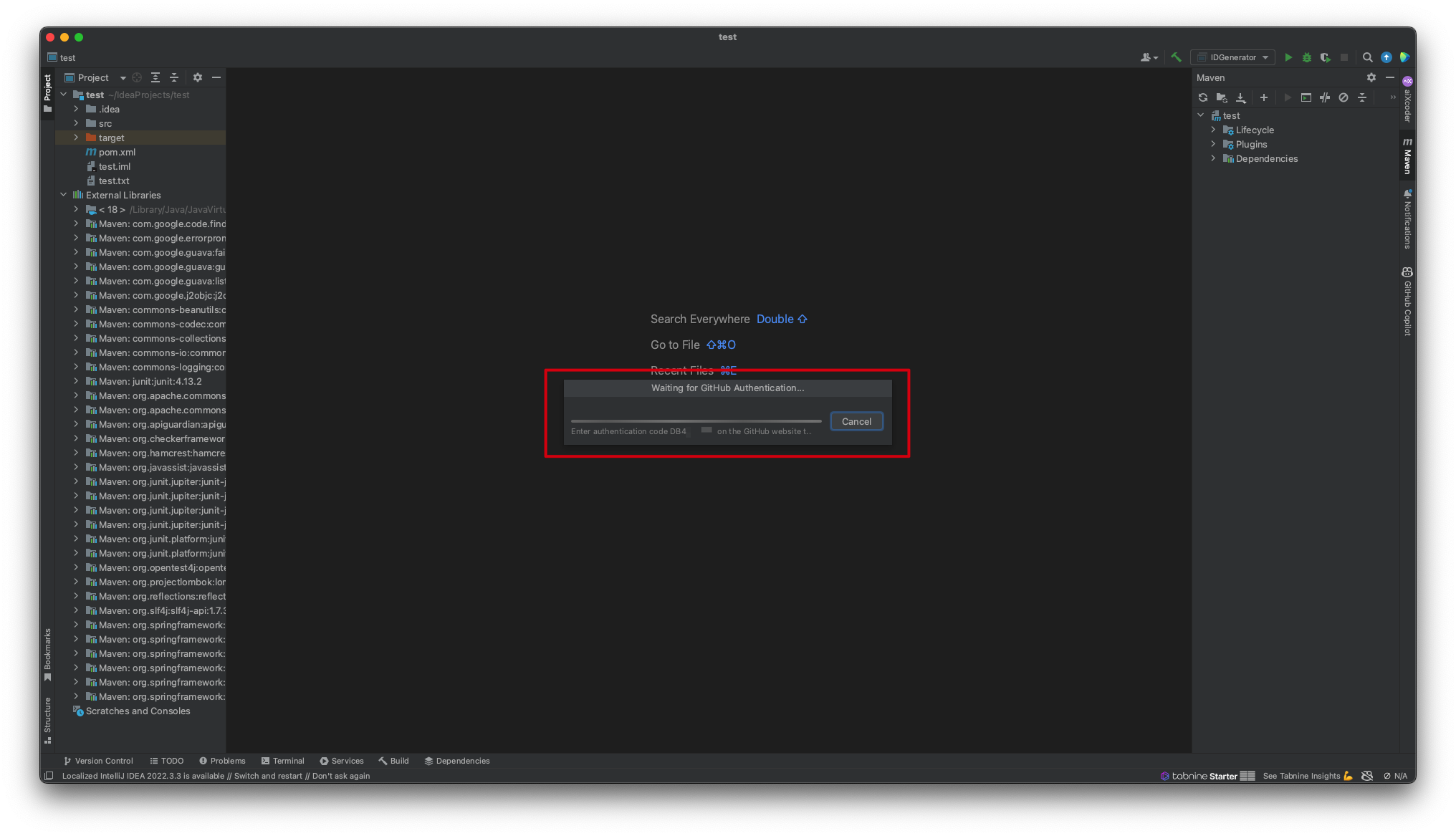
Task: Click the GitHub authentication progress bar
Action: (x=696, y=421)
